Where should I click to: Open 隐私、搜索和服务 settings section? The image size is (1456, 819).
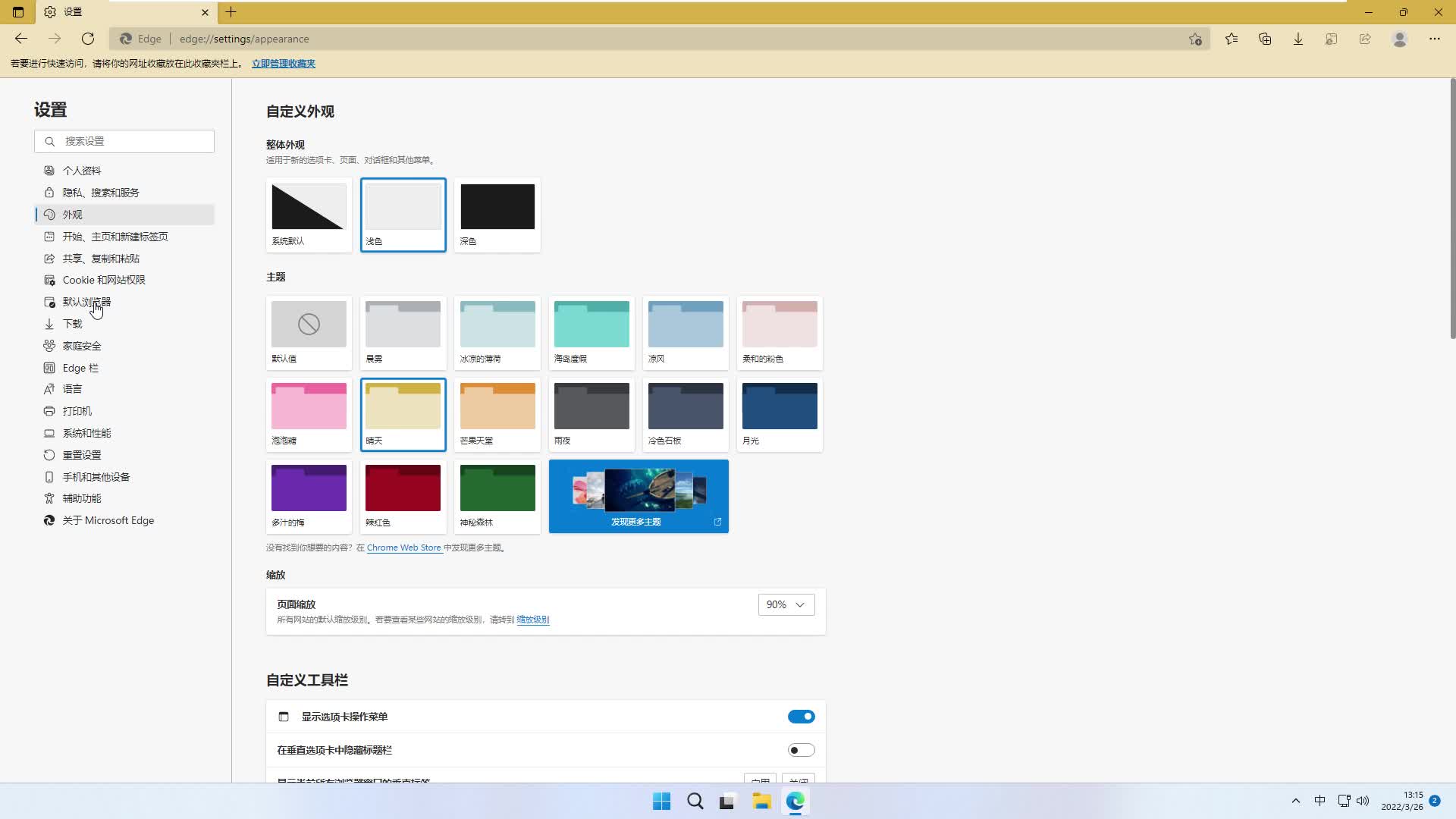click(x=101, y=193)
